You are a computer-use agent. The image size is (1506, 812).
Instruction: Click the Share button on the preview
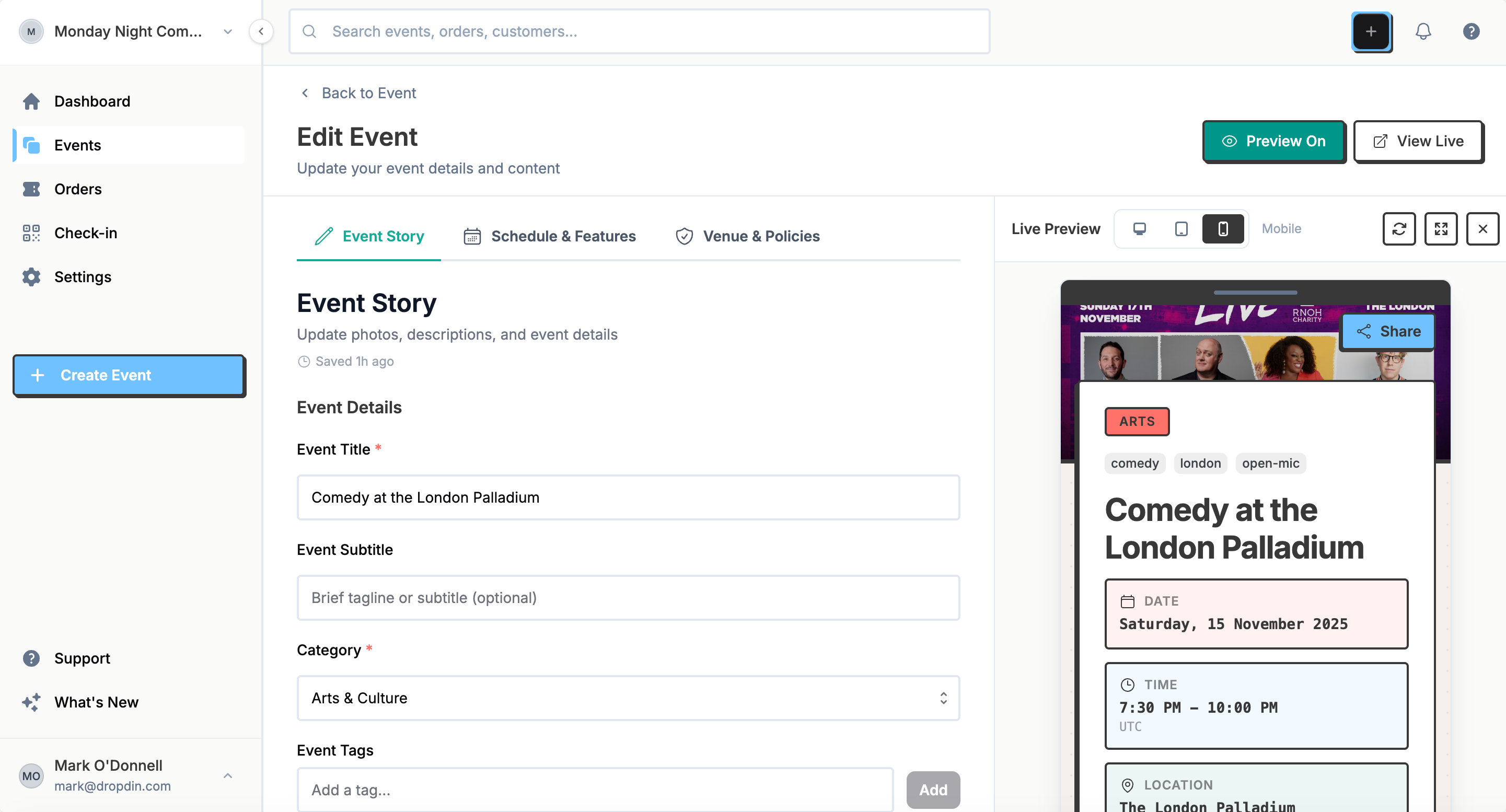point(1388,331)
